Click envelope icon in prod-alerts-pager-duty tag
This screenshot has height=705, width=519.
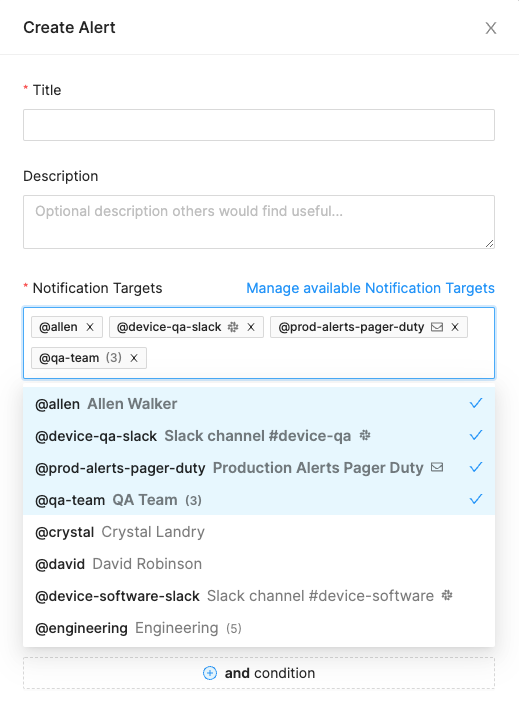[x=437, y=327]
